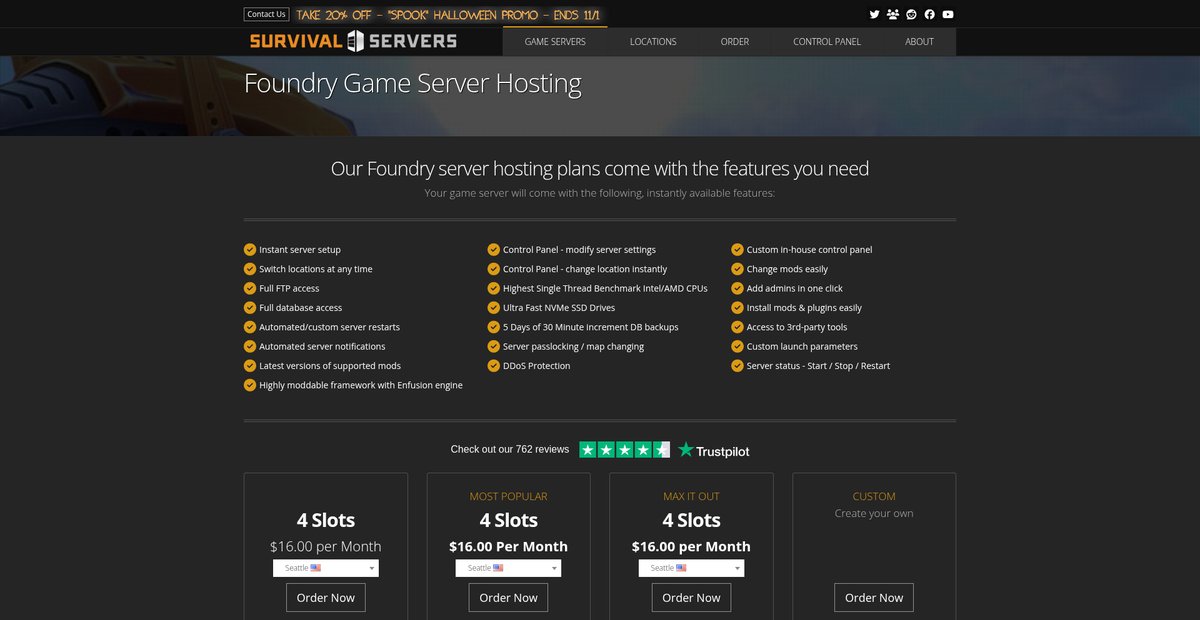
Task: Select ORDER in the navigation bar
Action: 735,42
